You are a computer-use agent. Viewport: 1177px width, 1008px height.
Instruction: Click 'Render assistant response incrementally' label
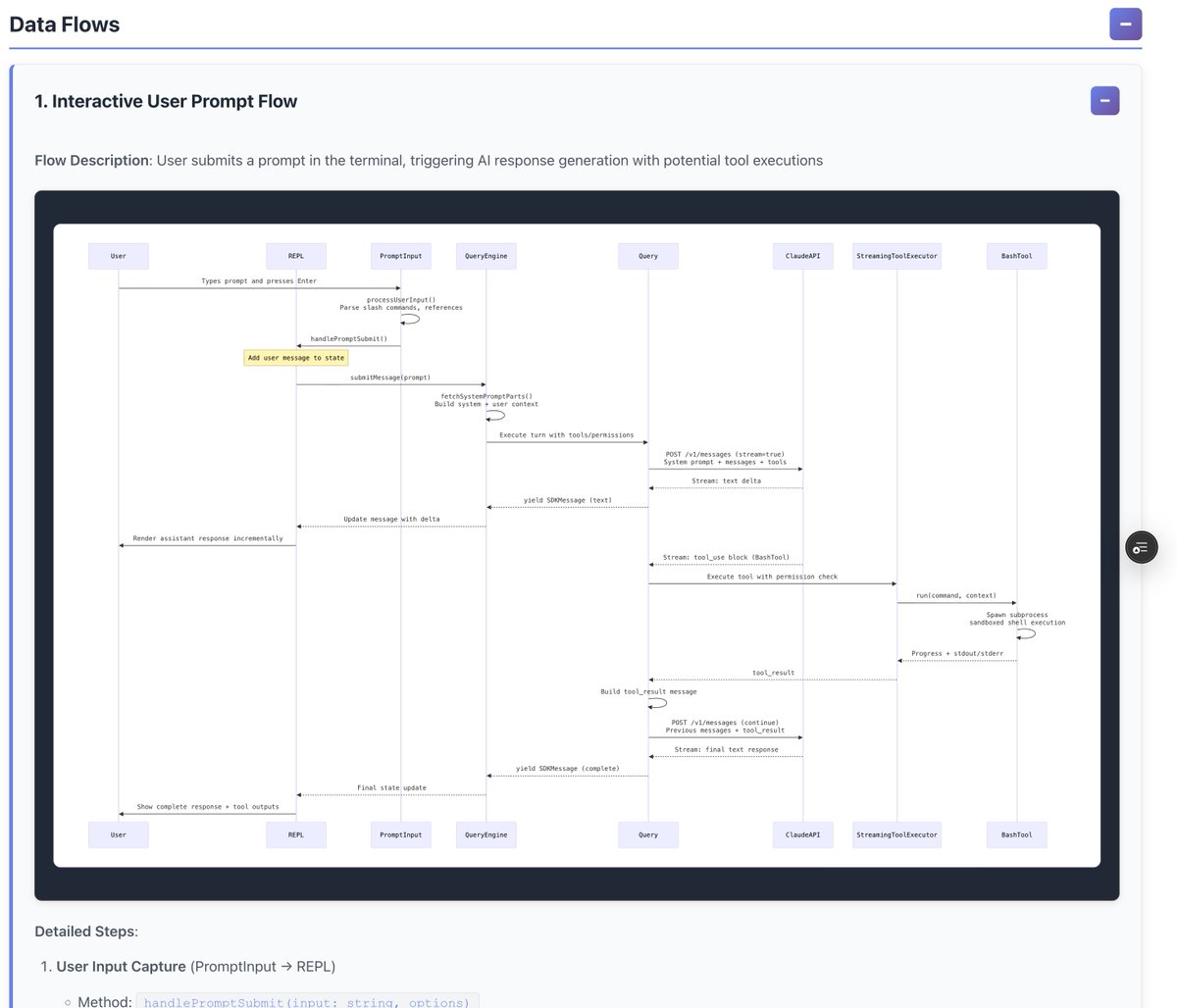(x=208, y=538)
